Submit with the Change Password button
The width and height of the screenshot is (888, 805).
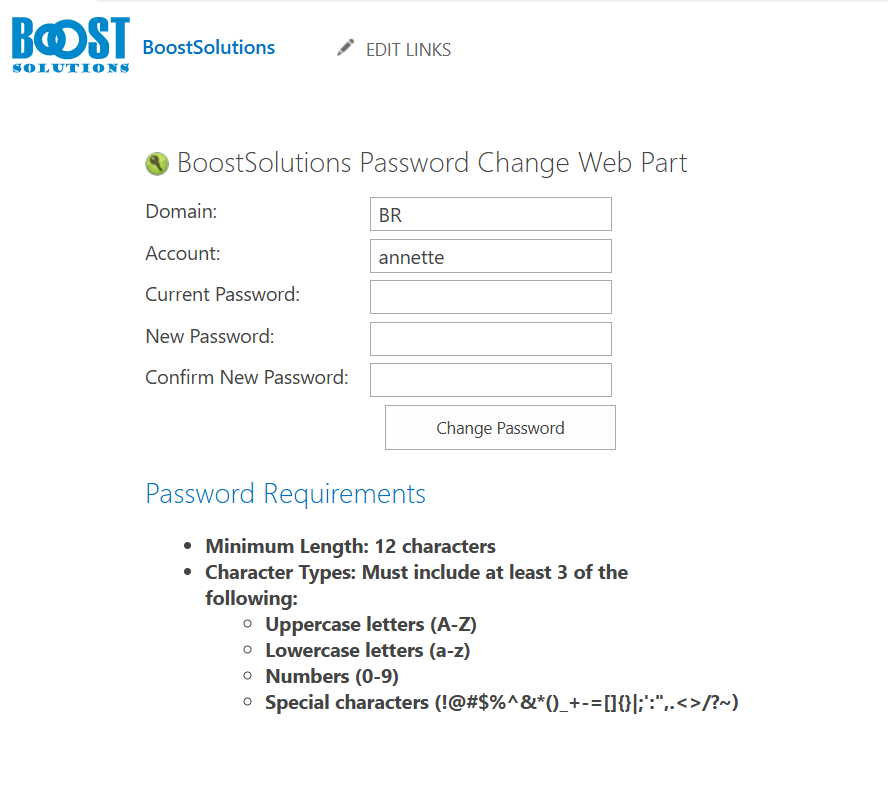click(x=500, y=428)
